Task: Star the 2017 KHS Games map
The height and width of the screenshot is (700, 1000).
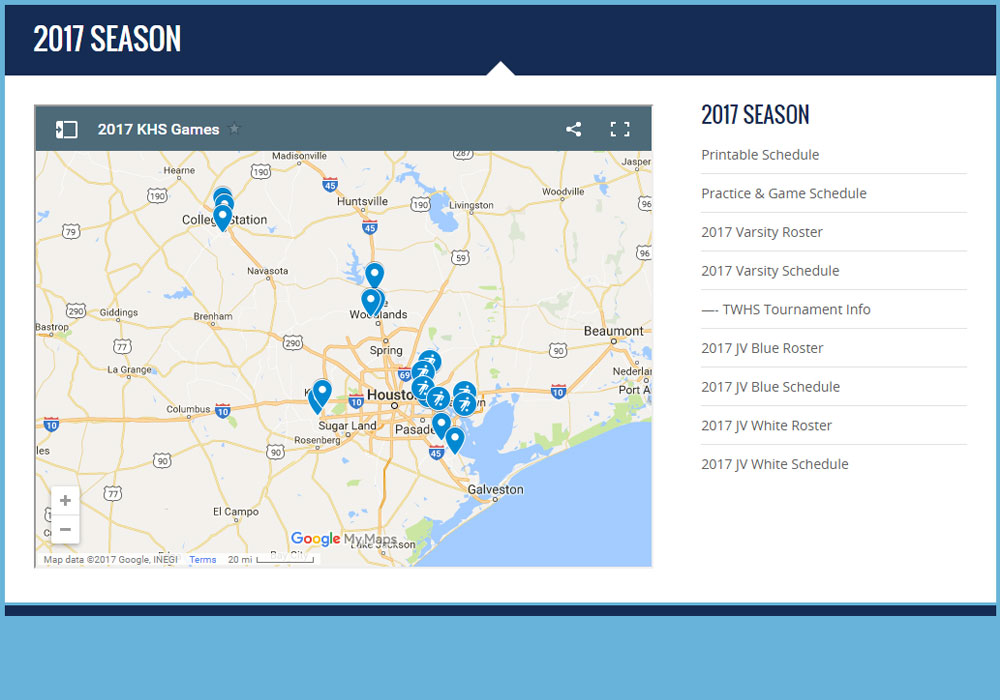Action: click(x=235, y=129)
